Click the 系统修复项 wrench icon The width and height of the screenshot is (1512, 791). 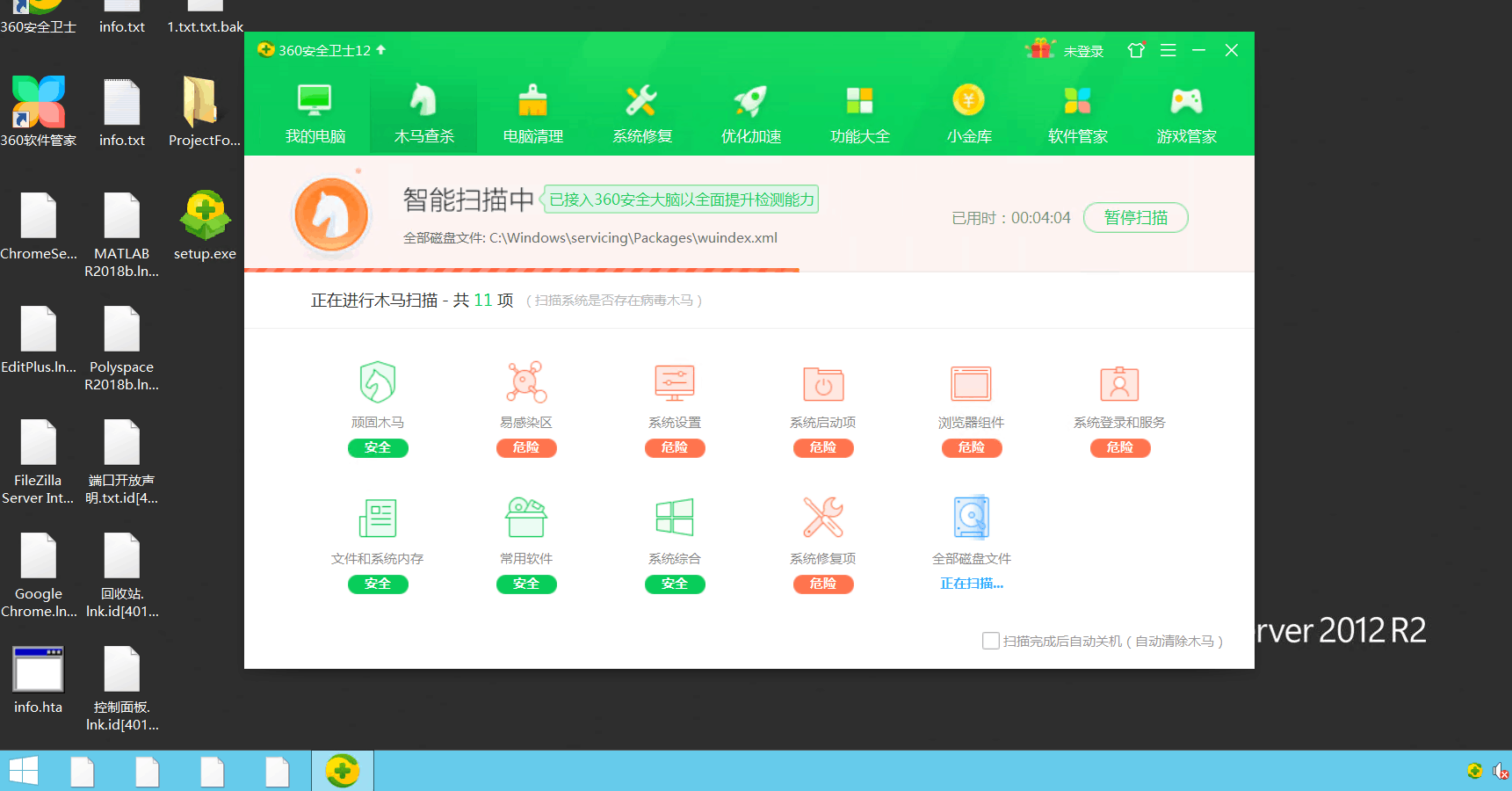point(823,517)
